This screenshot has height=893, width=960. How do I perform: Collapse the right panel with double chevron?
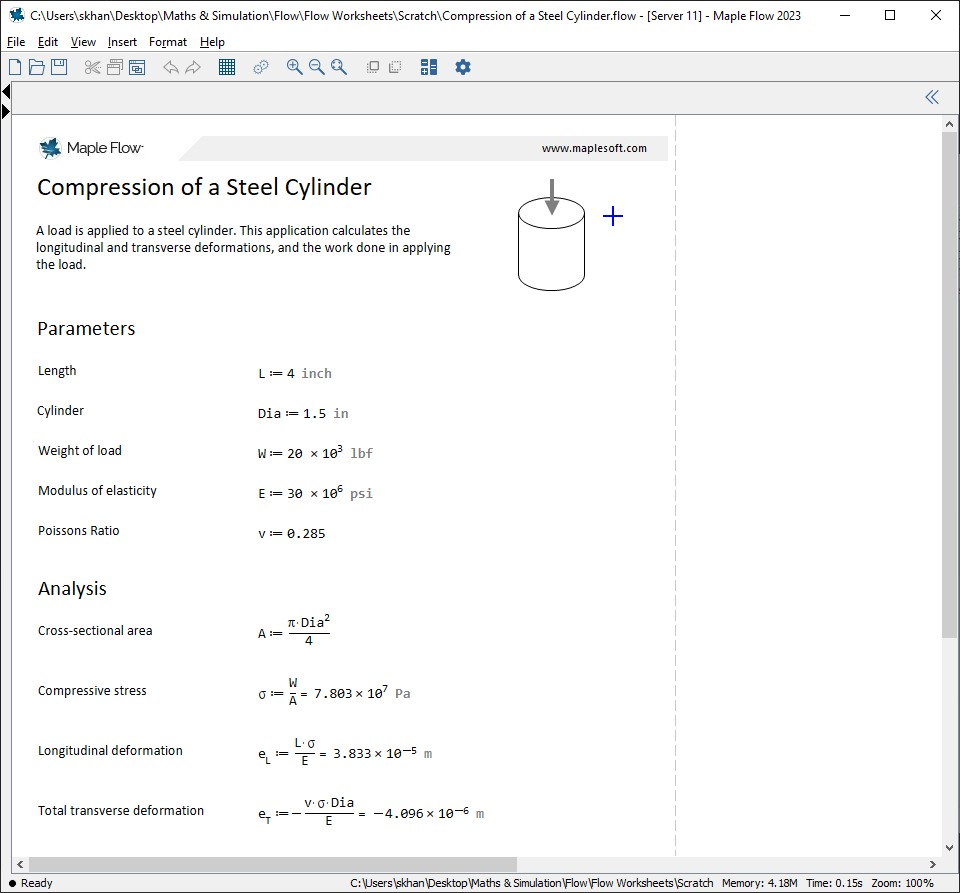931,97
